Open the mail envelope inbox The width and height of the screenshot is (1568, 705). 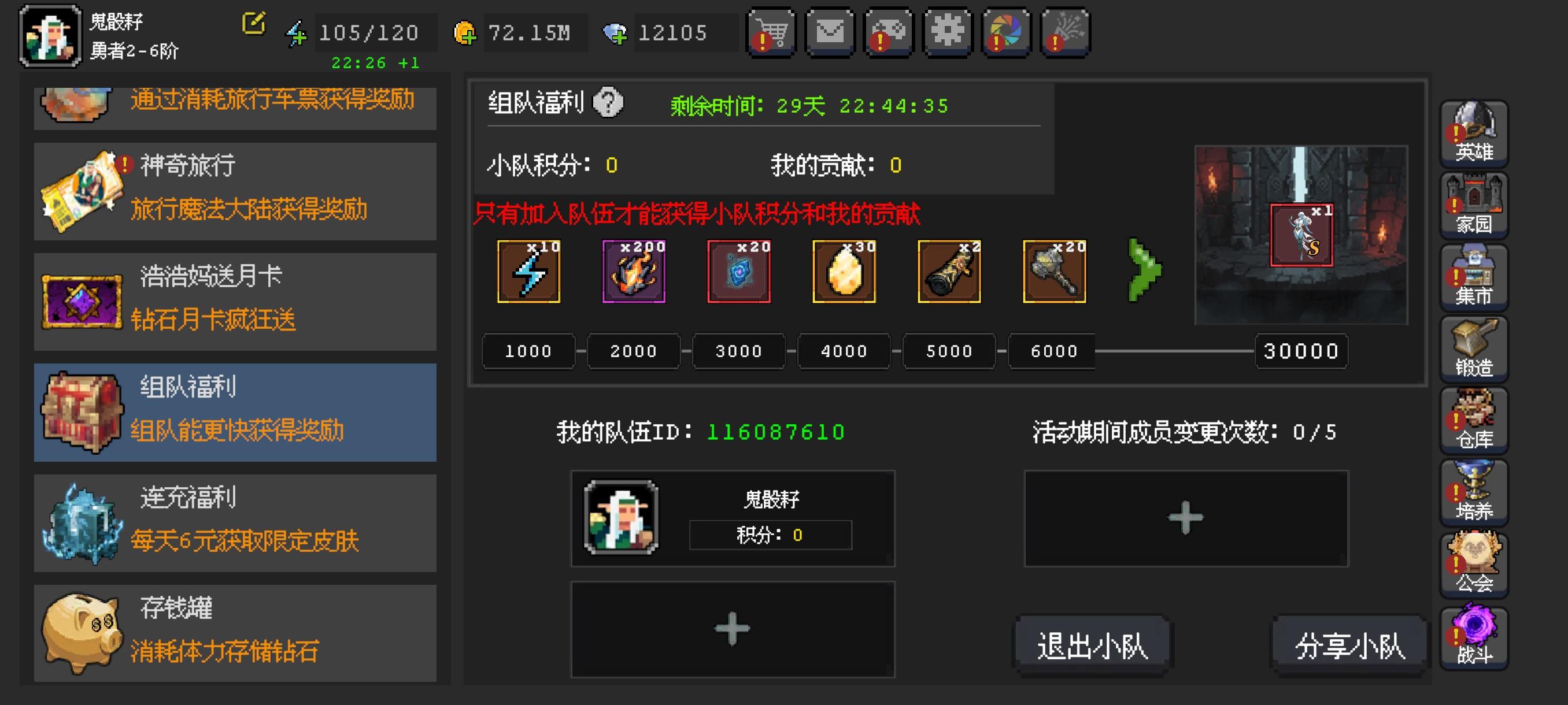(x=830, y=32)
